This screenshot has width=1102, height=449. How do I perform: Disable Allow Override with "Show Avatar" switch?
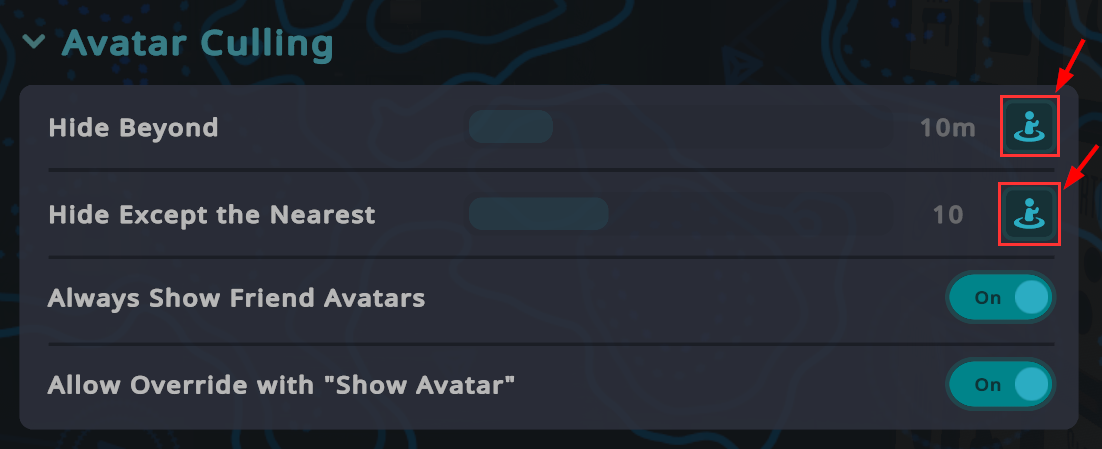tap(1000, 384)
